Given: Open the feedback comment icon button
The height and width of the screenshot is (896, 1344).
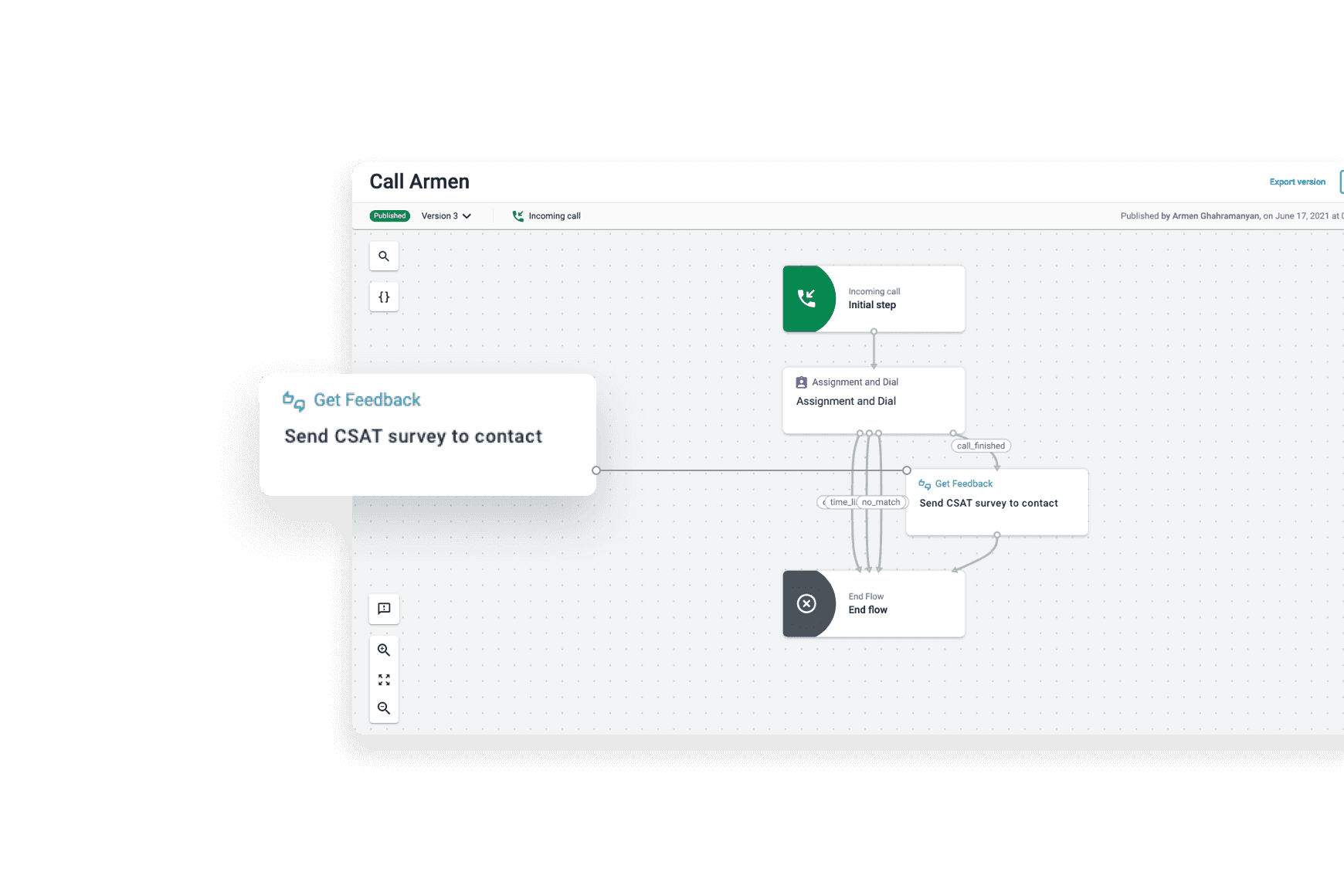Looking at the screenshot, I should (x=384, y=609).
